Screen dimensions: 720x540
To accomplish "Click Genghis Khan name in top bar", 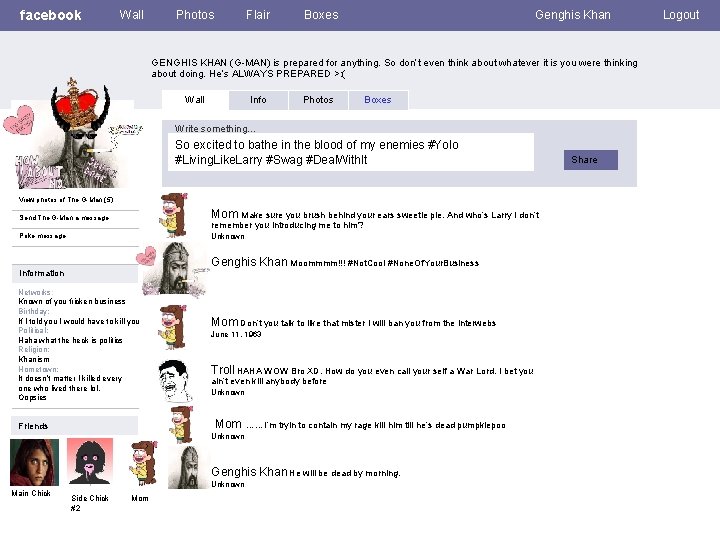I will tap(573, 15).
